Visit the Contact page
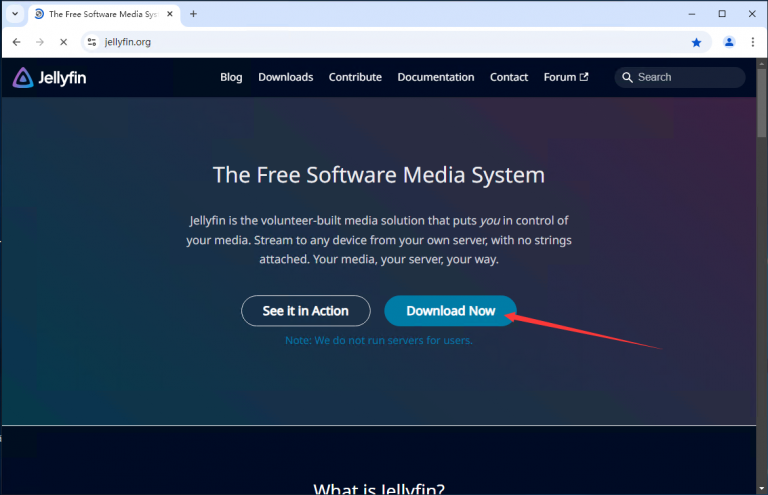The width and height of the screenshot is (768, 495). click(x=509, y=77)
